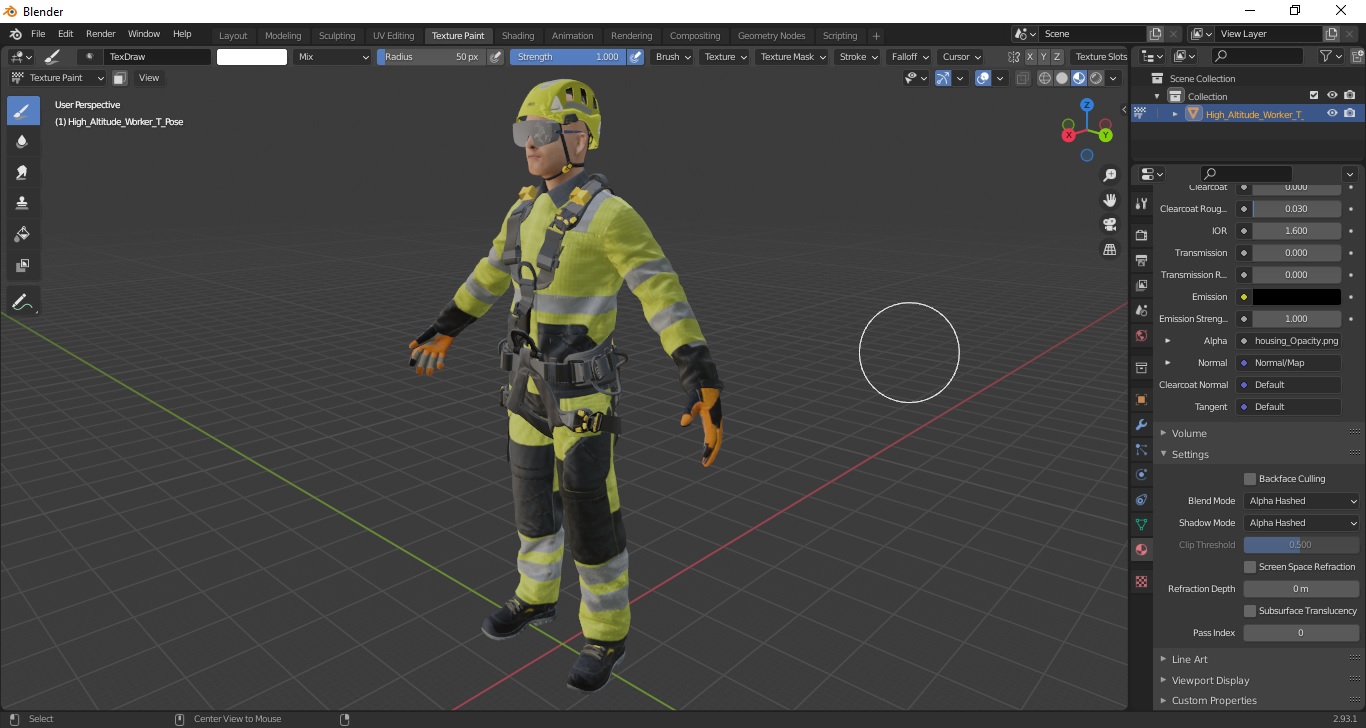The height and width of the screenshot is (728, 1366).
Task: Open the View Layer properties tab
Action: coord(1142,285)
